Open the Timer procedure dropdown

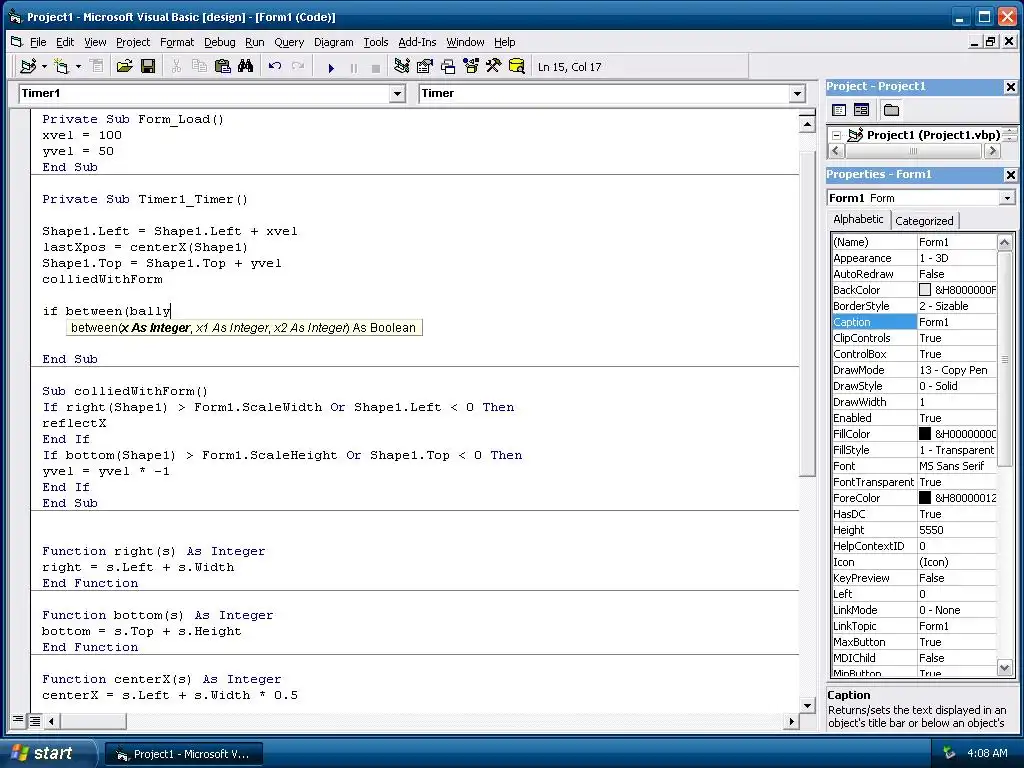(797, 94)
